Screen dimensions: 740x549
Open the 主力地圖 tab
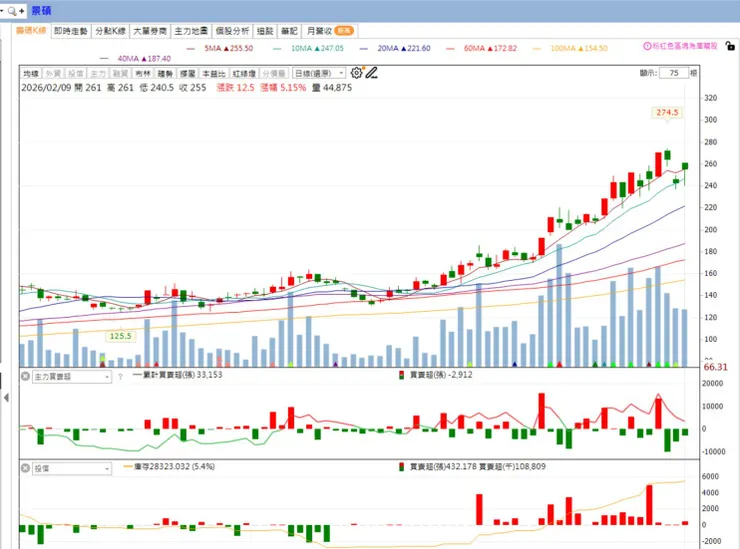(x=191, y=31)
